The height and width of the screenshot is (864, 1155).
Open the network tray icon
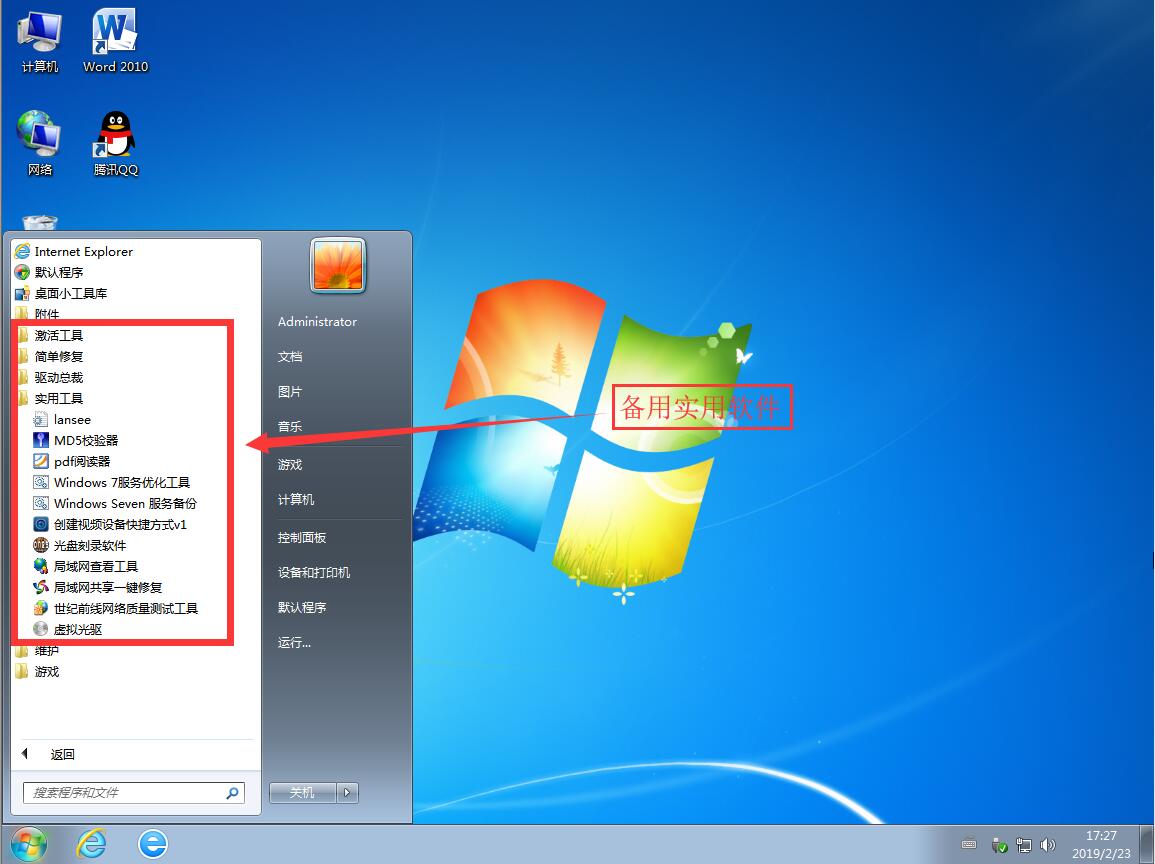pos(1024,845)
